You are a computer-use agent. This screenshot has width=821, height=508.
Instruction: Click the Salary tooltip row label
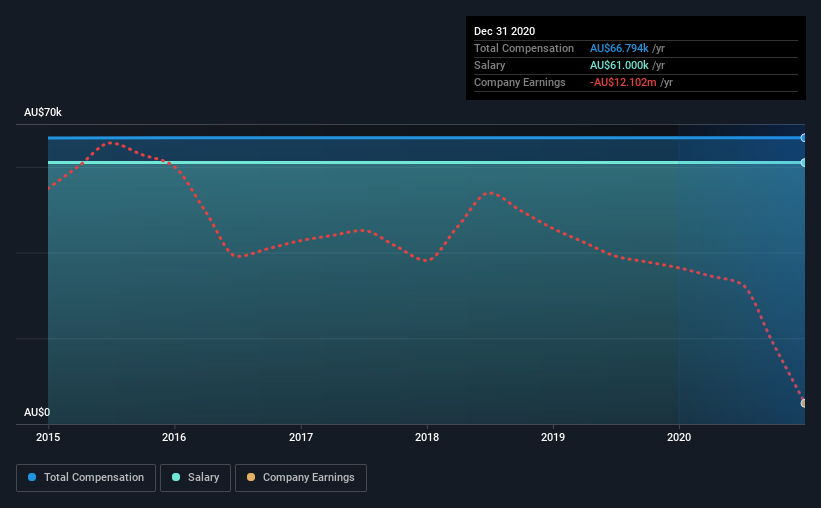click(x=490, y=65)
